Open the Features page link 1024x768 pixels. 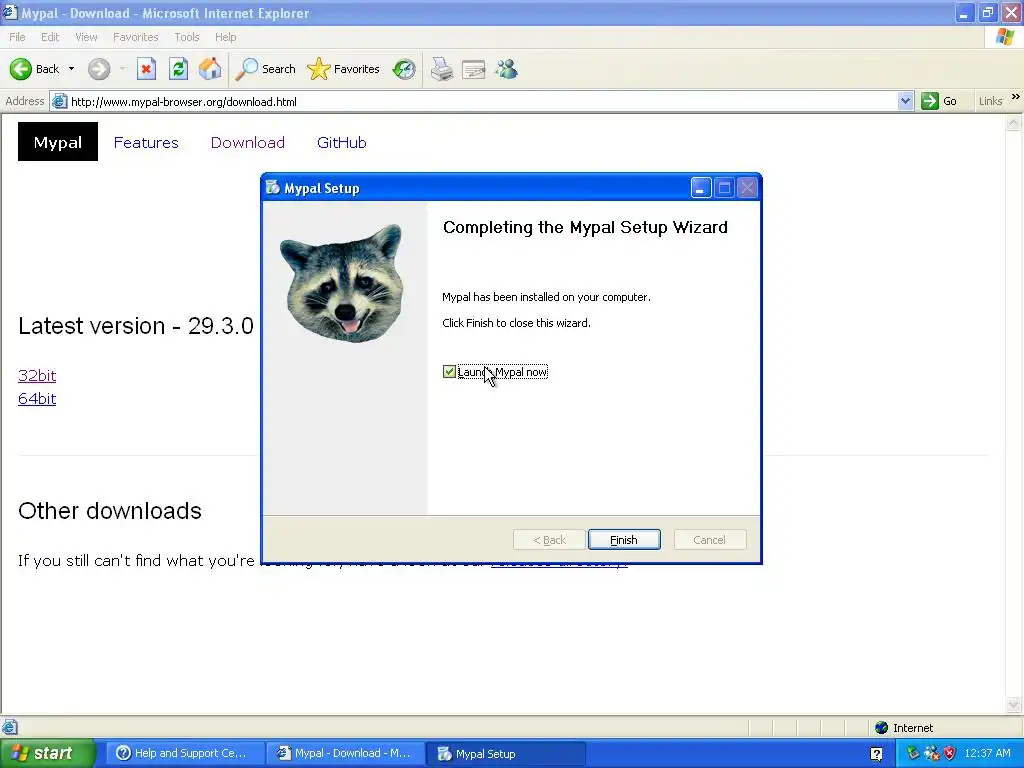pos(146,142)
